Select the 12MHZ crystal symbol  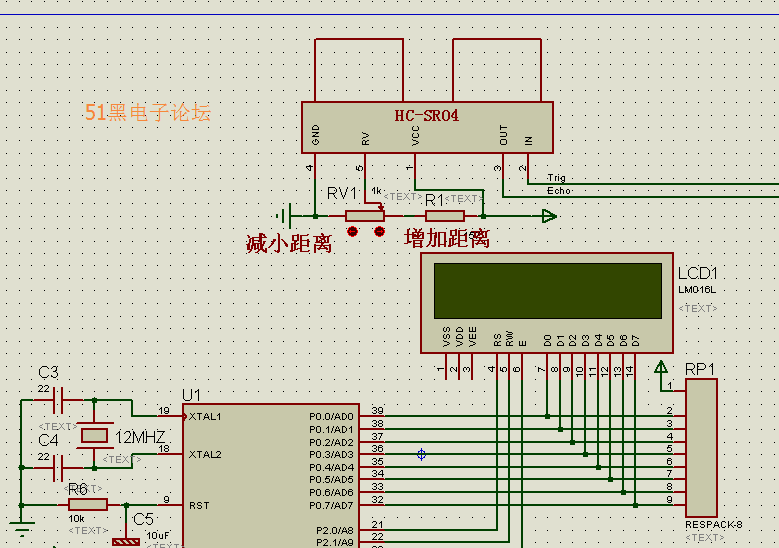pyautogui.click(x=94, y=436)
